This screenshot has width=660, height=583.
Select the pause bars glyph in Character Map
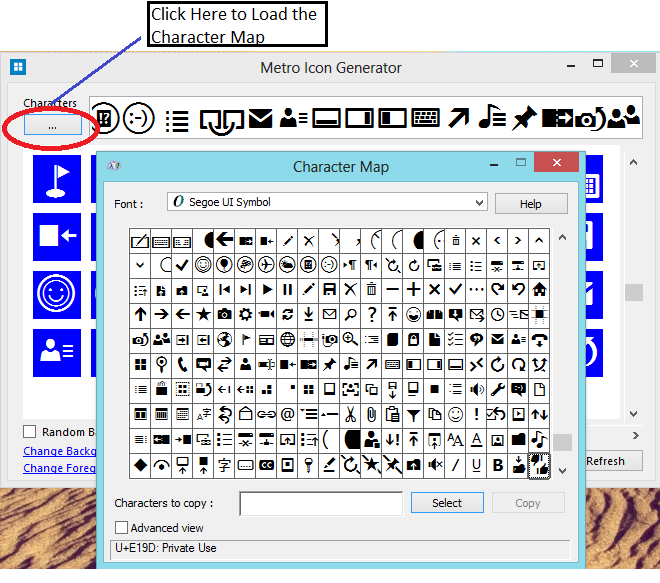(287, 290)
